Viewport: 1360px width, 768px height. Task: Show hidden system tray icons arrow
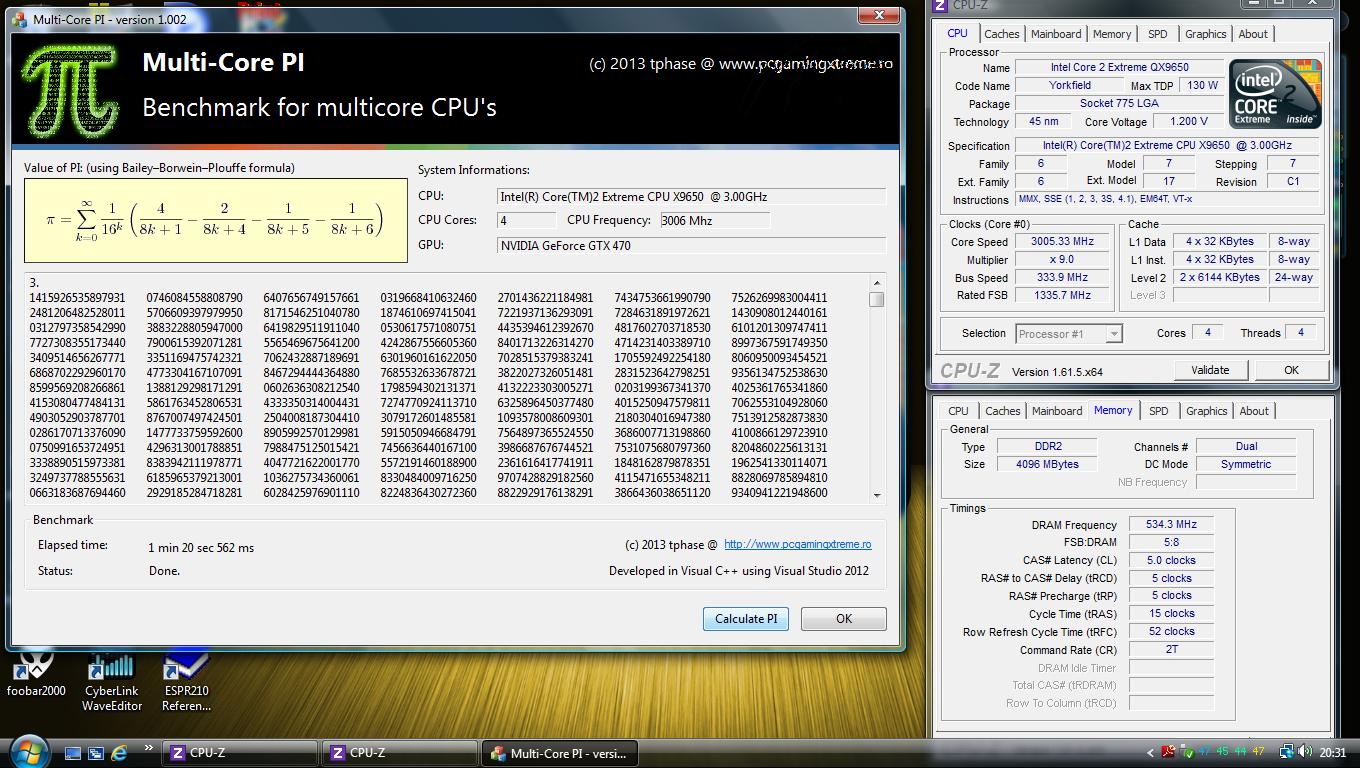click(x=1150, y=752)
